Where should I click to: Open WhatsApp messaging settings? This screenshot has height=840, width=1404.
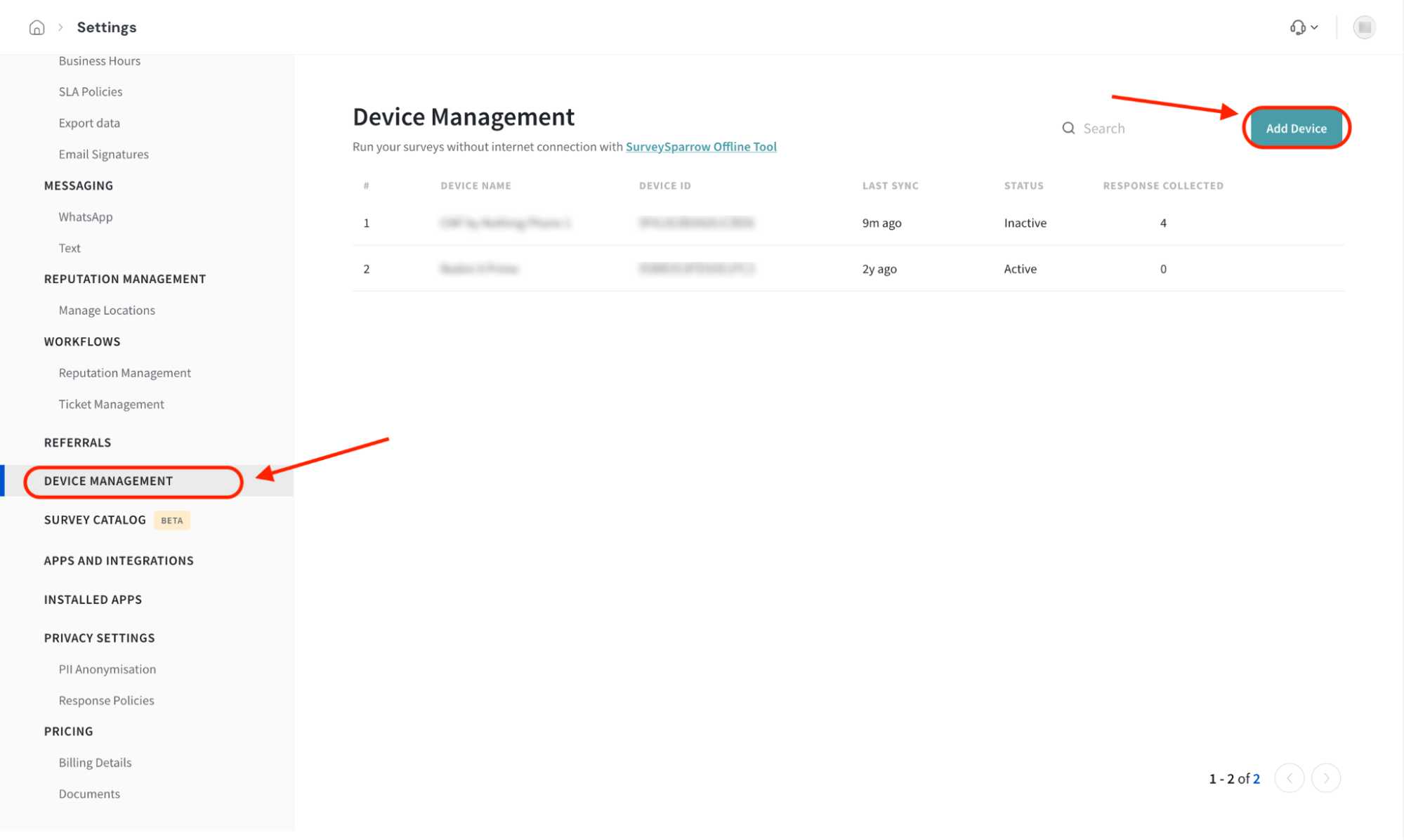[x=86, y=216]
